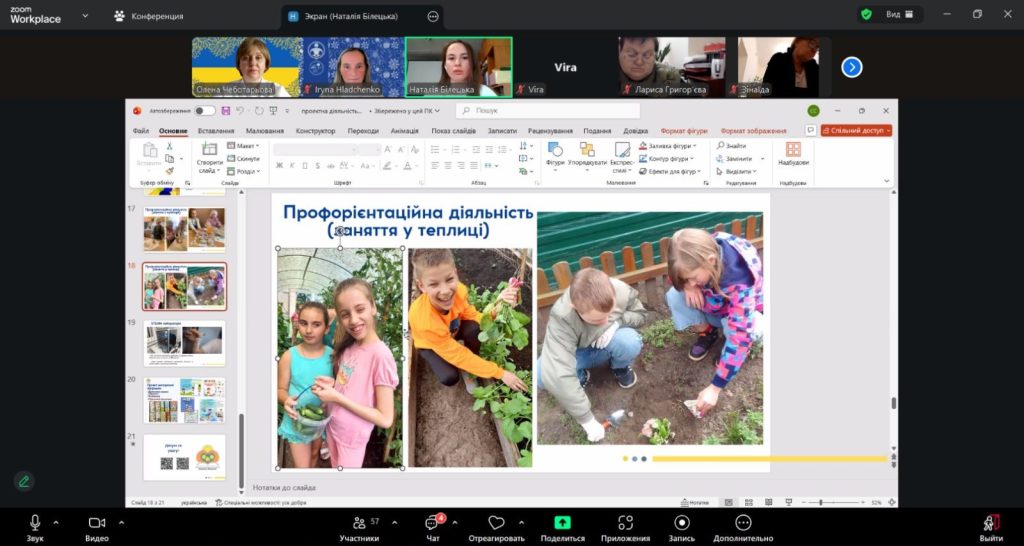Mute microphone with the Звук icon
The height and width of the screenshot is (546, 1024).
point(35,523)
